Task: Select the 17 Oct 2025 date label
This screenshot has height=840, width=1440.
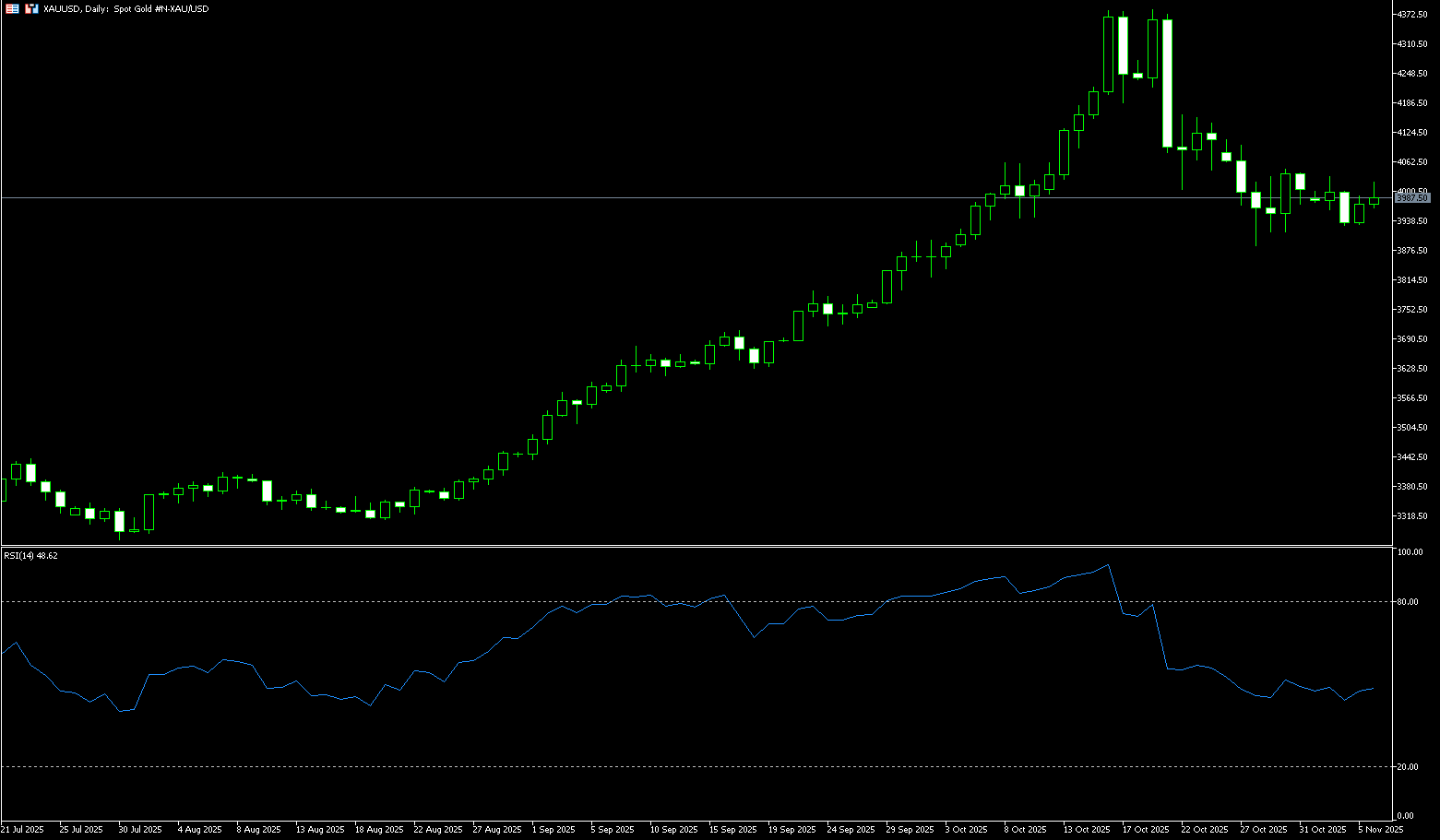Action: [1146, 830]
